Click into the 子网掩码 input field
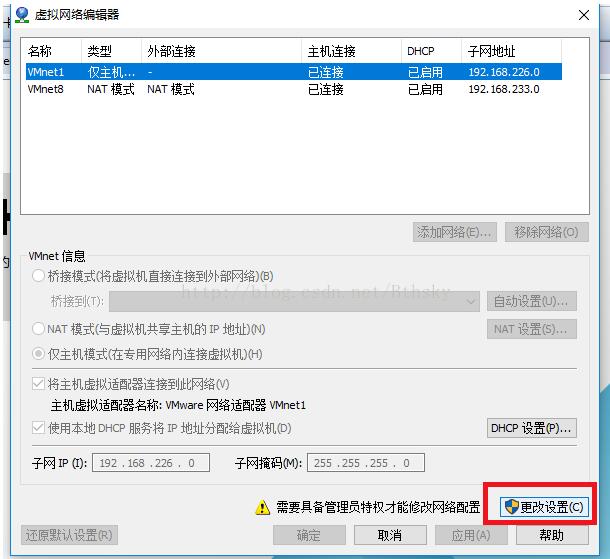This screenshot has height=559, width=610. pyautogui.click(x=366, y=463)
